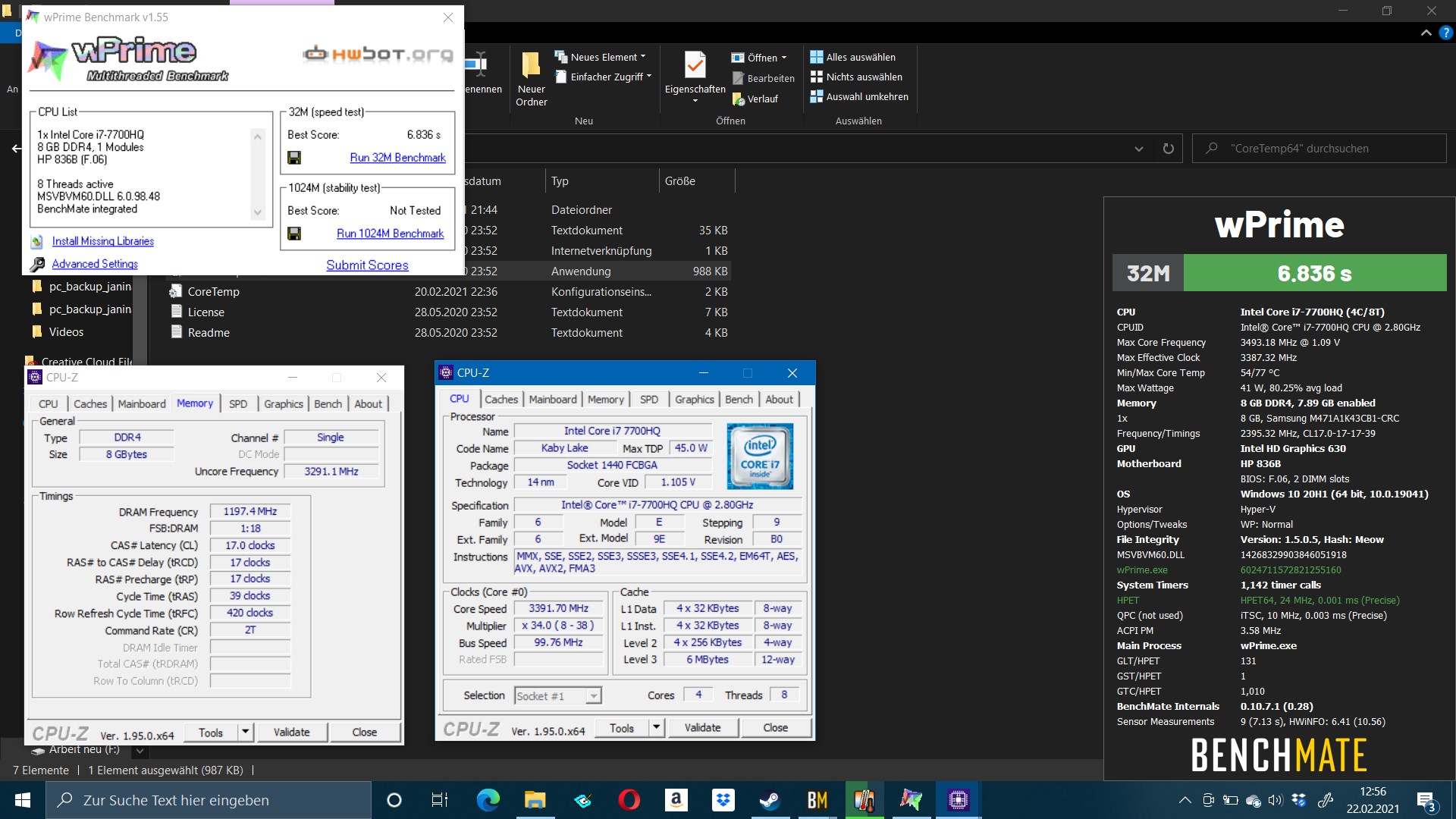Refresh the Explorer folder view

[x=1168, y=149]
